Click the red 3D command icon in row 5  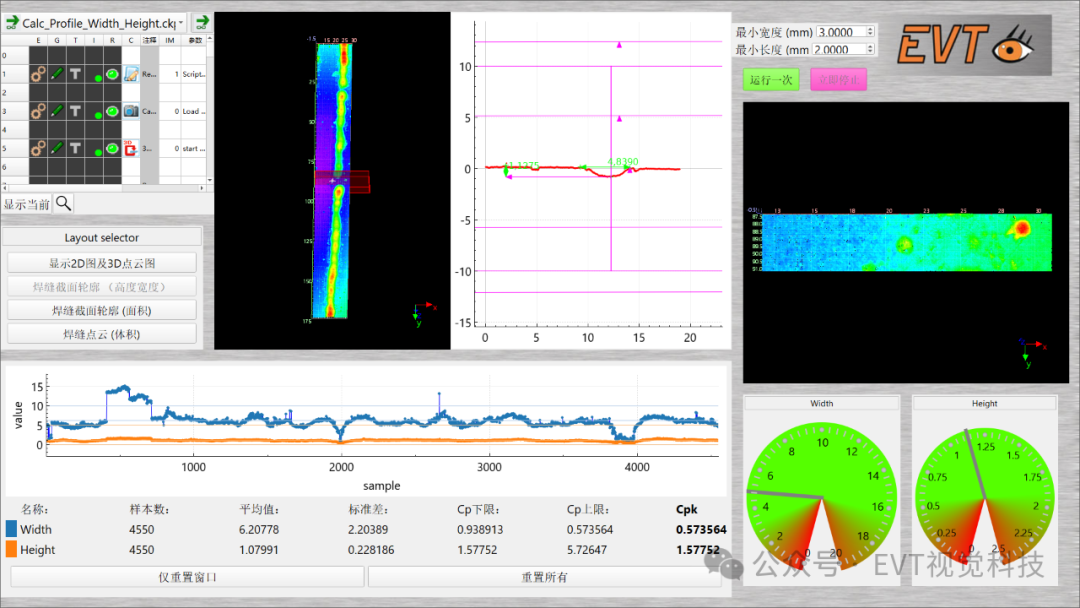click(131, 148)
